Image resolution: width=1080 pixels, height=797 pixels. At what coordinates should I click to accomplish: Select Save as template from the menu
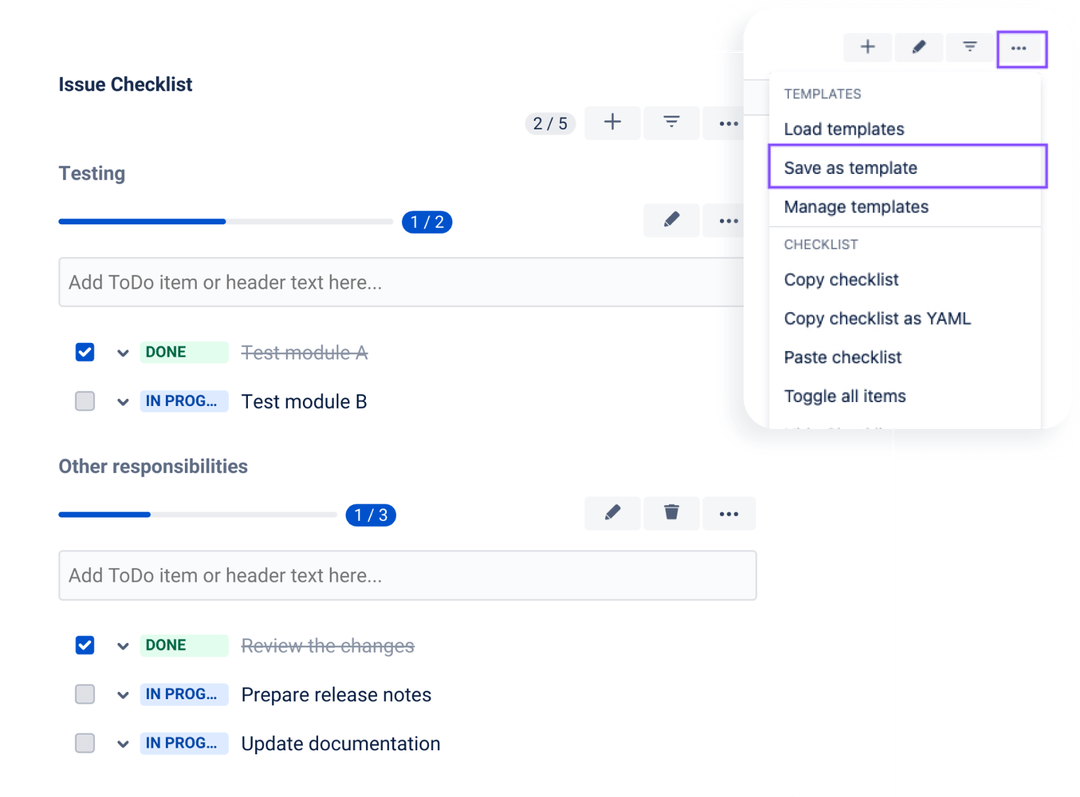850,167
